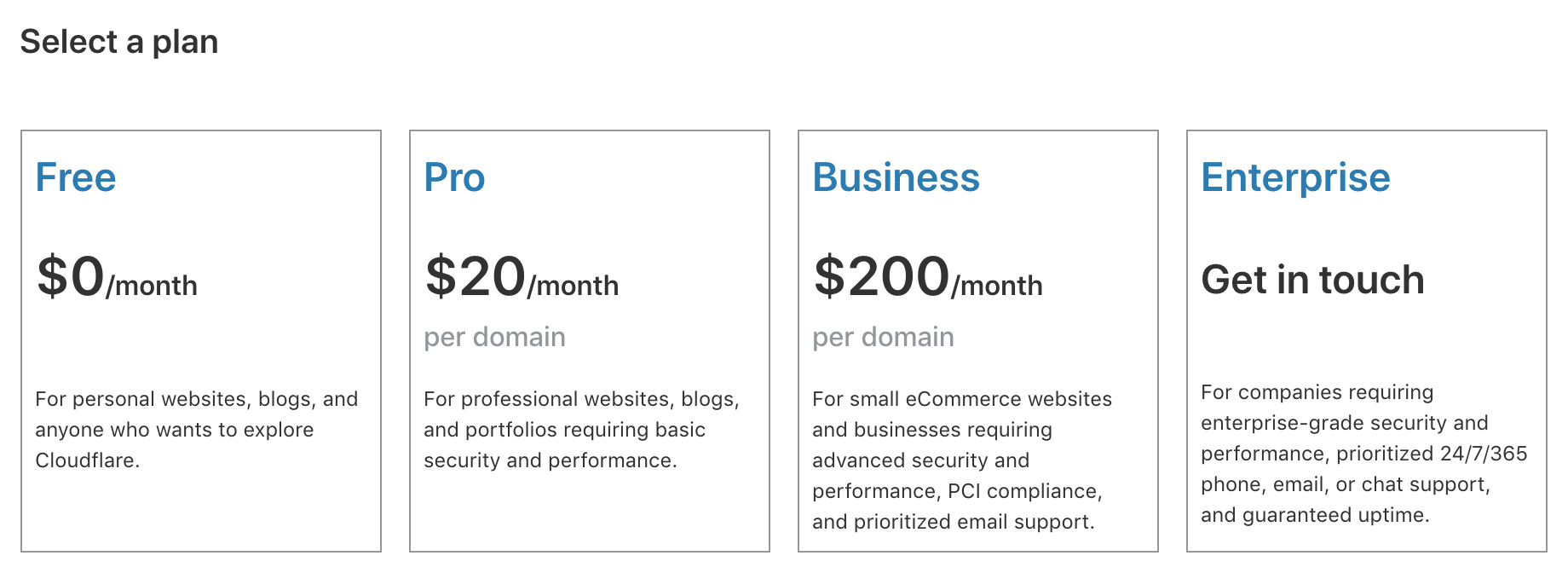1568x573 pixels.
Task: Click the $0/month price
Action: pyautogui.click(x=117, y=278)
